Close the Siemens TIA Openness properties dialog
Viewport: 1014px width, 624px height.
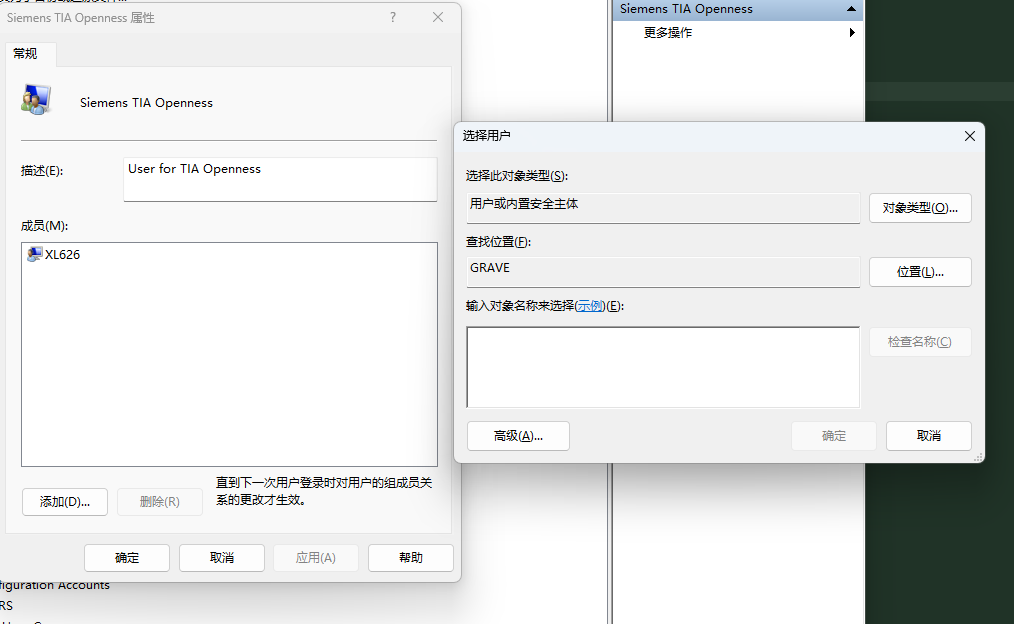click(x=438, y=17)
